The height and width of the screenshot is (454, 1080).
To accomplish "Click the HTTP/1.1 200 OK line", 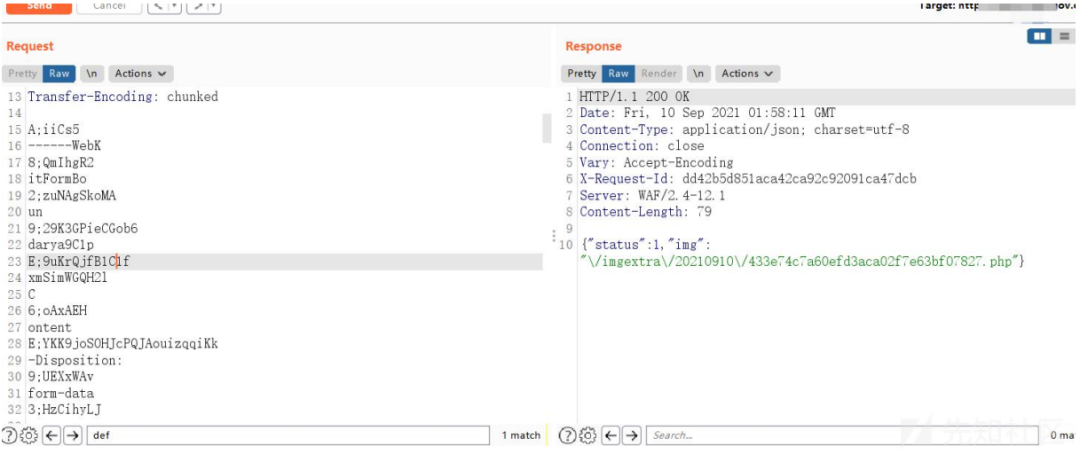I will click(x=634, y=96).
